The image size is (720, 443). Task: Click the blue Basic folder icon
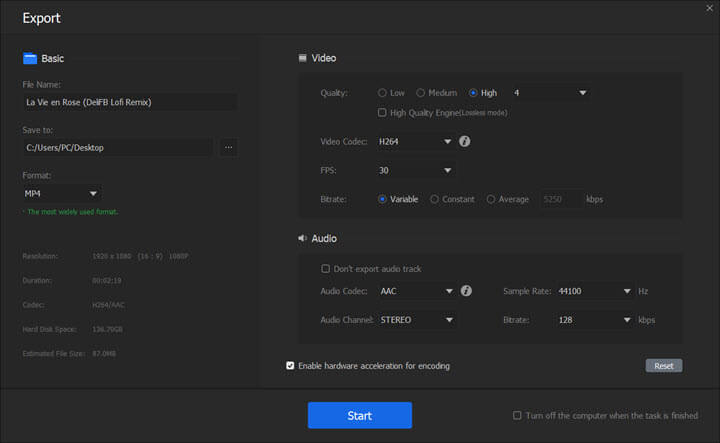29,59
